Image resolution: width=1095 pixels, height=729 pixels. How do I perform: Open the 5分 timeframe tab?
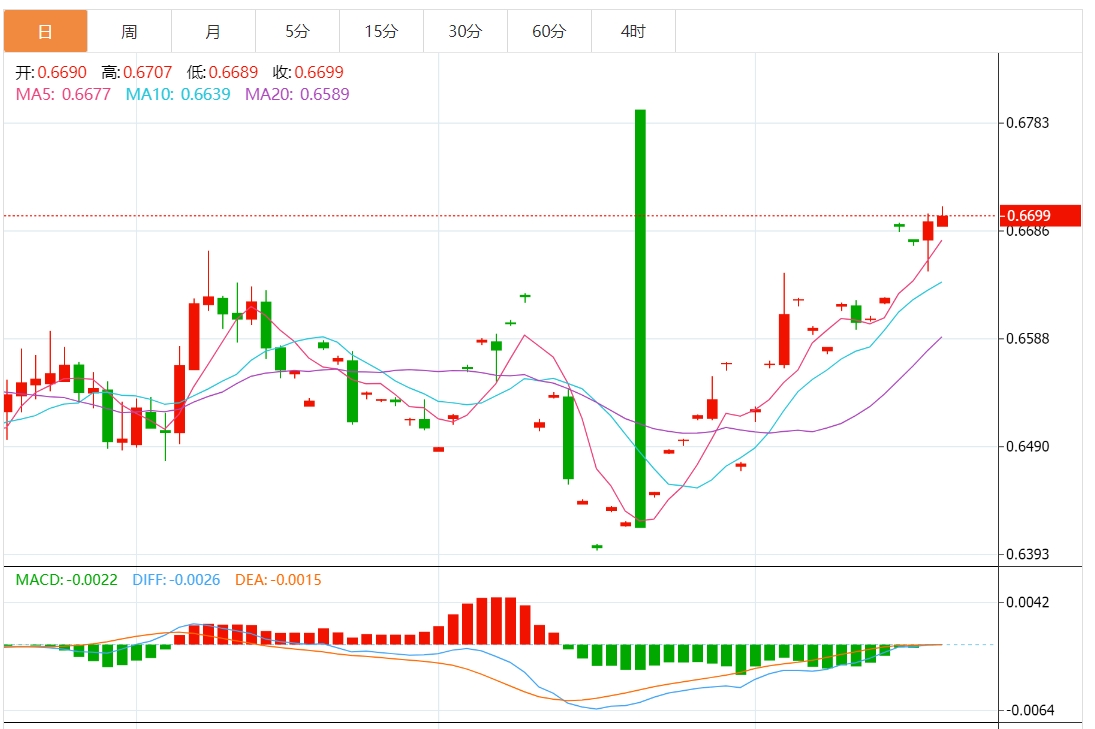click(297, 31)
